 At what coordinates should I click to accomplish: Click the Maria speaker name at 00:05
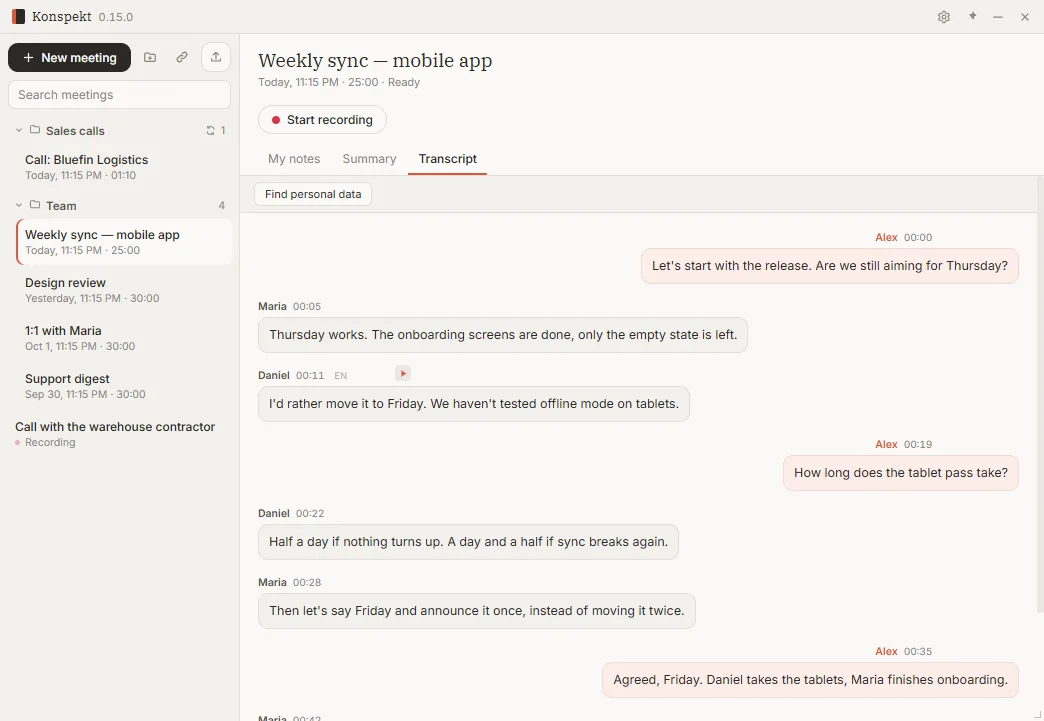[x=272, y=306]
